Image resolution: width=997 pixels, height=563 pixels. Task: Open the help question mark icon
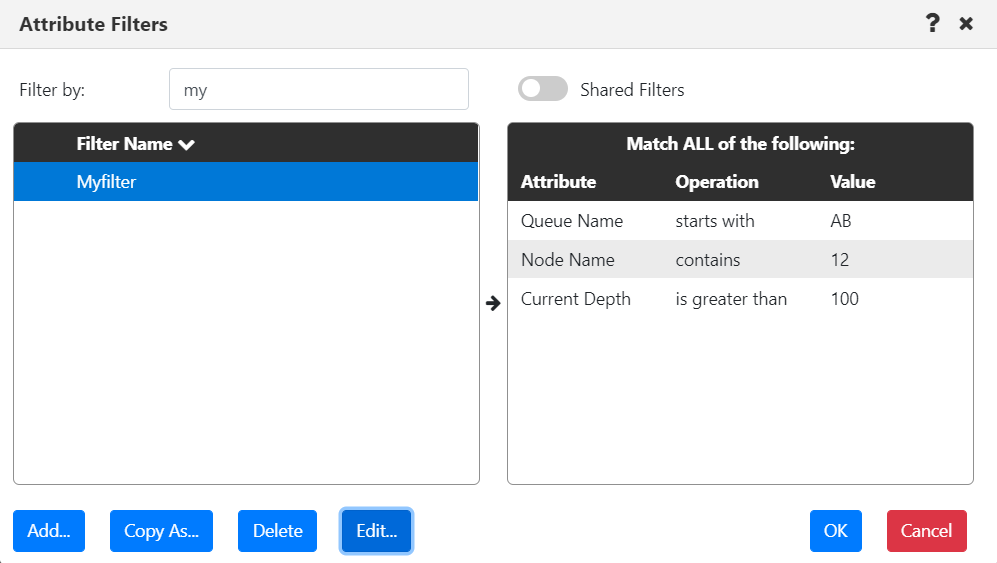(932, 24)
